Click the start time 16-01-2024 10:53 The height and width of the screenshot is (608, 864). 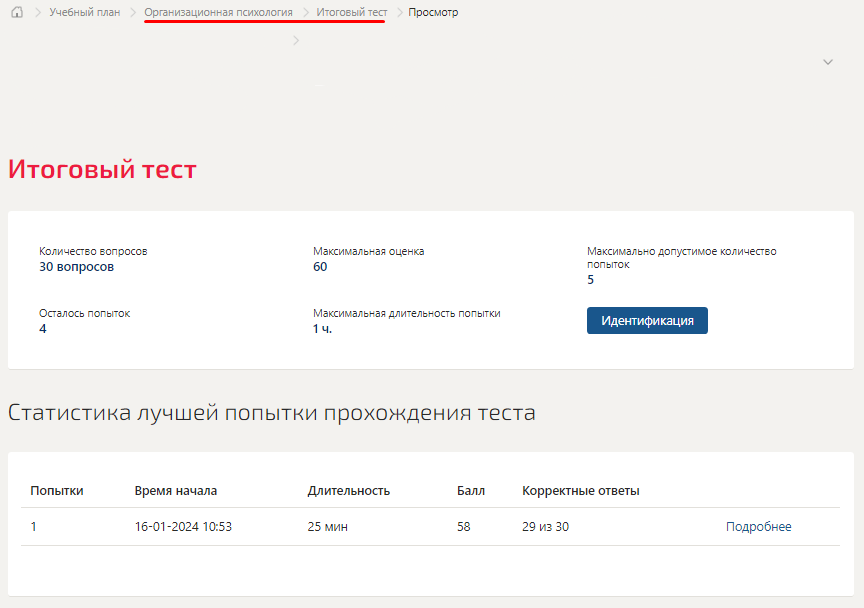183,526
